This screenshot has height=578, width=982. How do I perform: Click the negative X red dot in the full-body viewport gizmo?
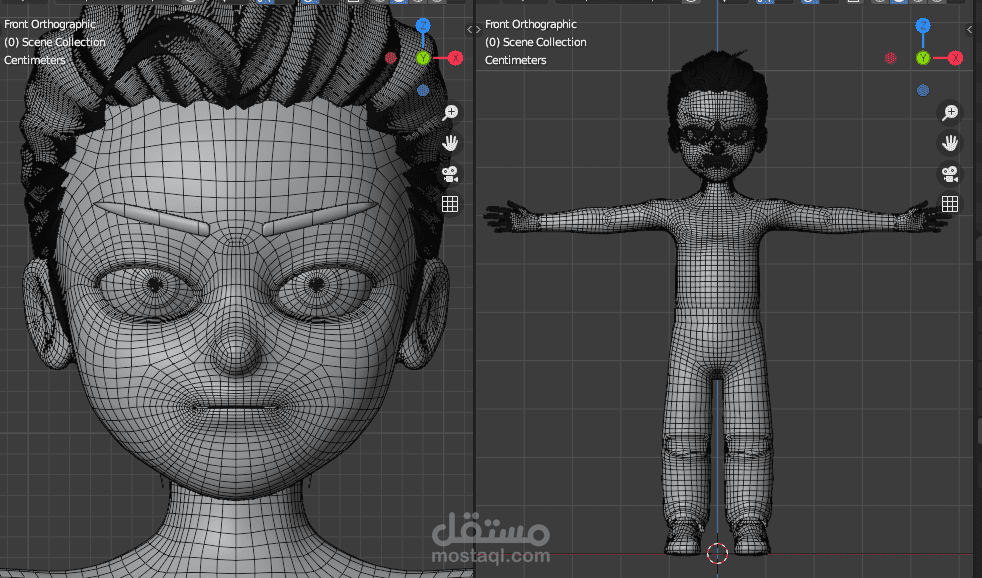[891, 58]
